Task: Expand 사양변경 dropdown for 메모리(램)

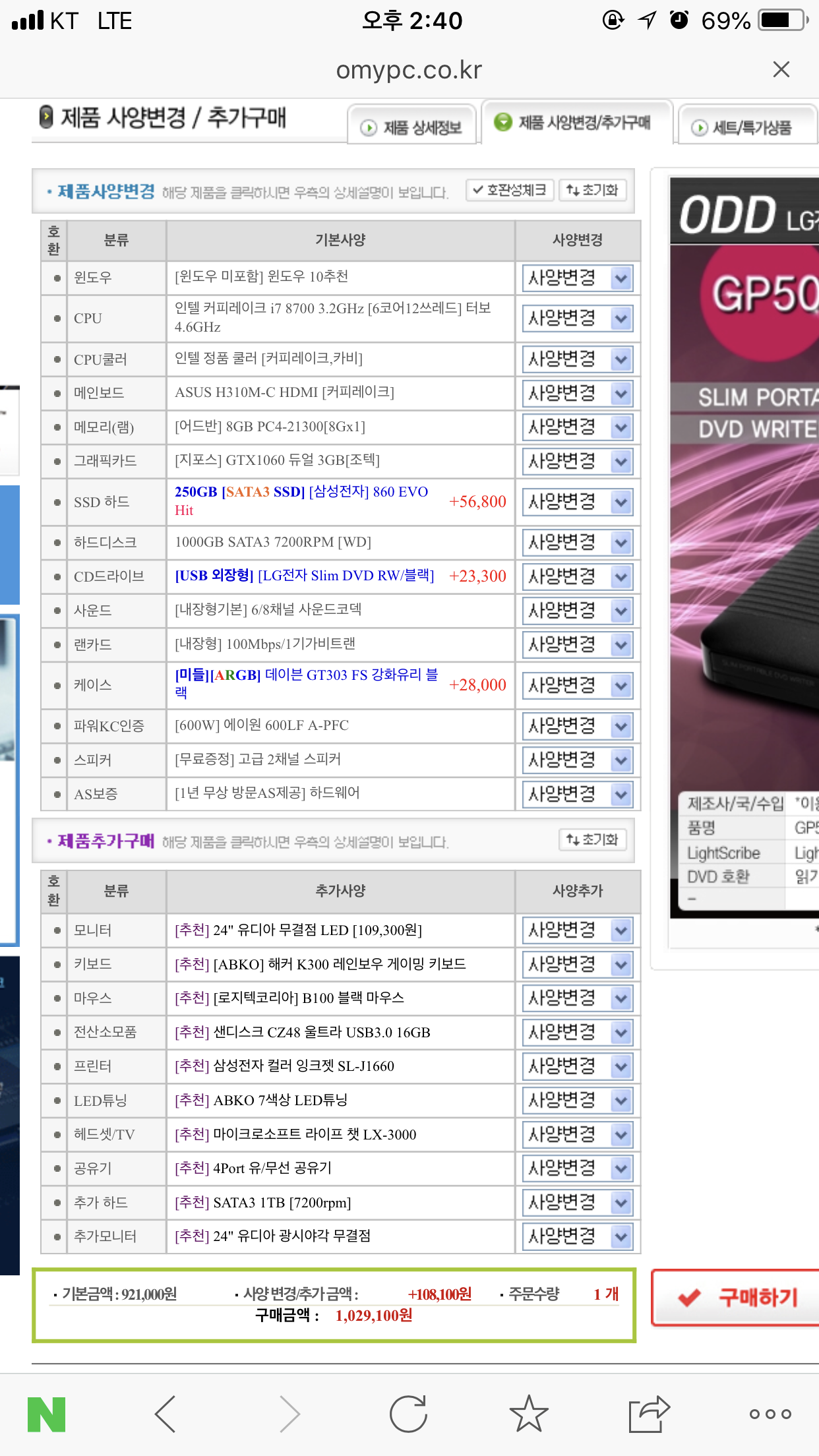Action: click(x=578, y=427)
